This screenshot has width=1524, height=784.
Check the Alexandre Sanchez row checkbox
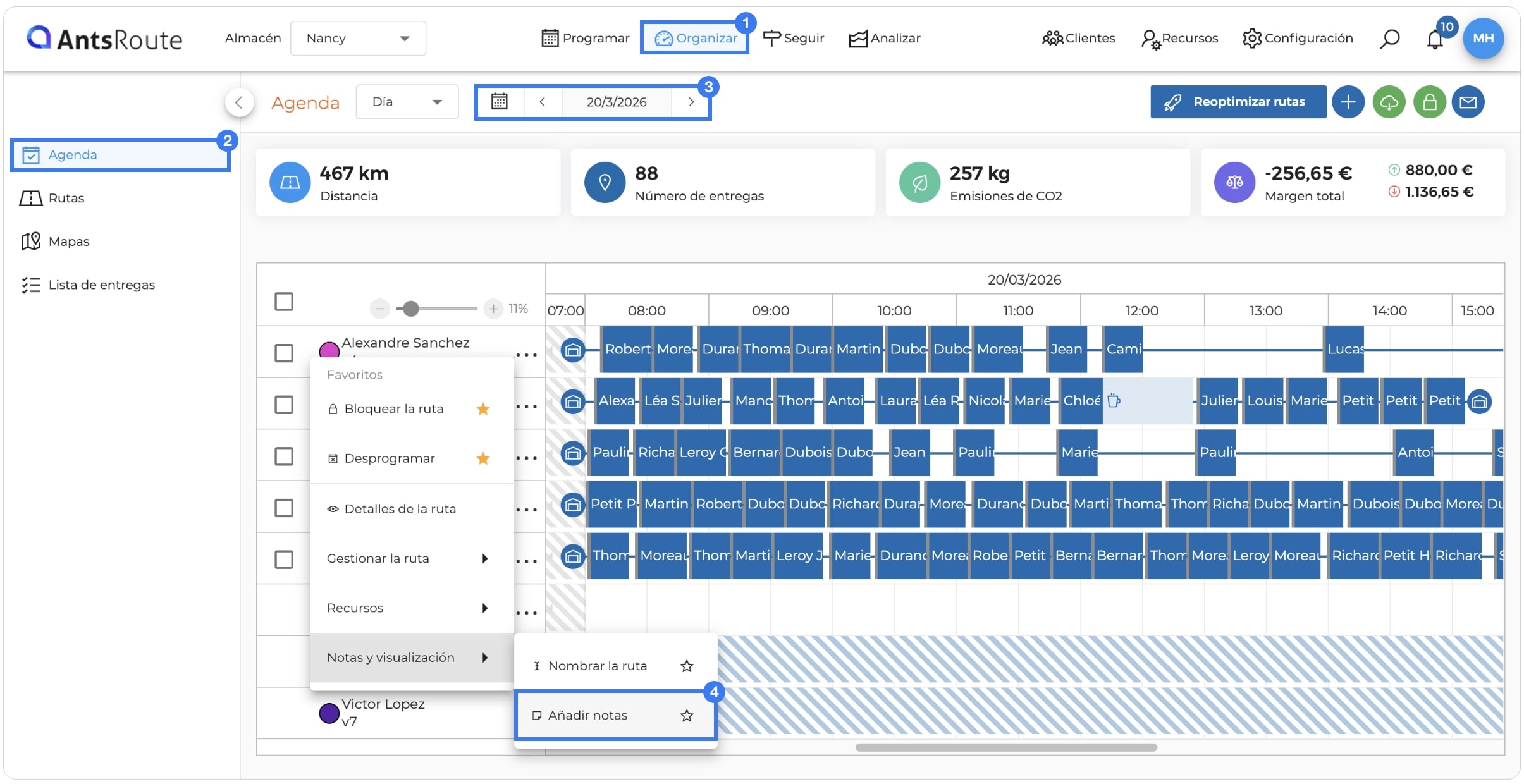tap(284, 353)
